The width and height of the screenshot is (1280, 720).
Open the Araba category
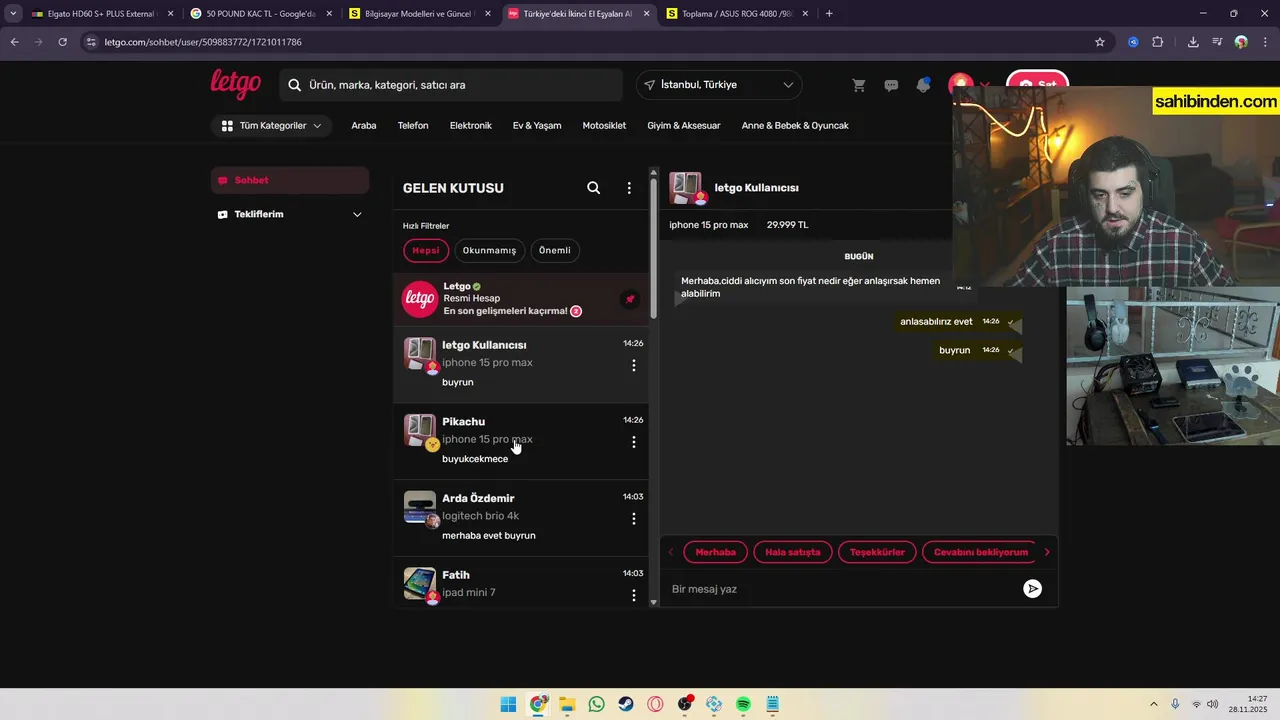point(364,126)
